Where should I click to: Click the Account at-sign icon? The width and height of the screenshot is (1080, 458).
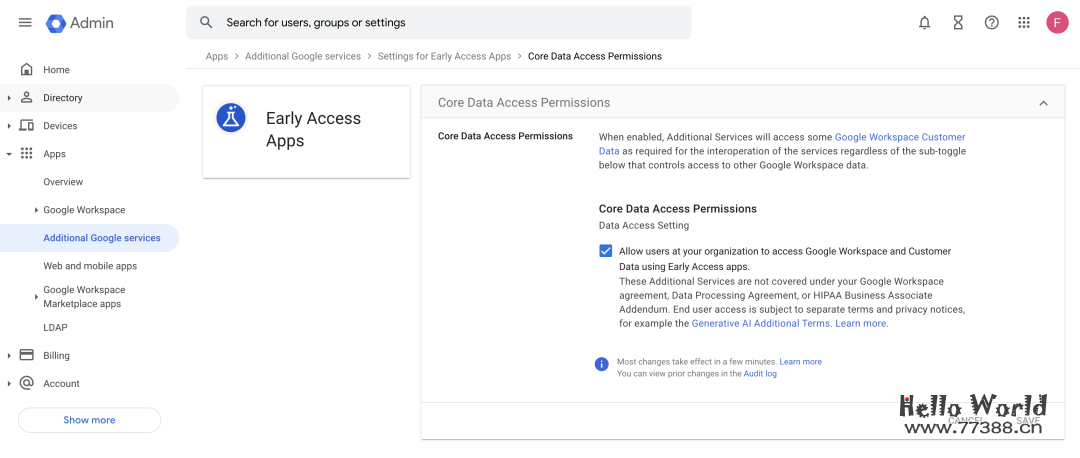pos(27,383)
